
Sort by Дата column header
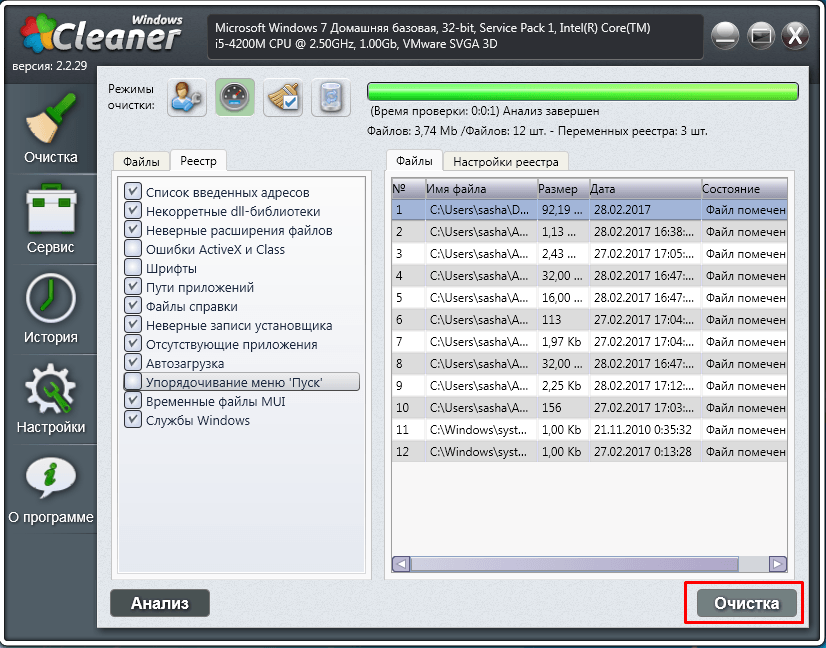645,189
